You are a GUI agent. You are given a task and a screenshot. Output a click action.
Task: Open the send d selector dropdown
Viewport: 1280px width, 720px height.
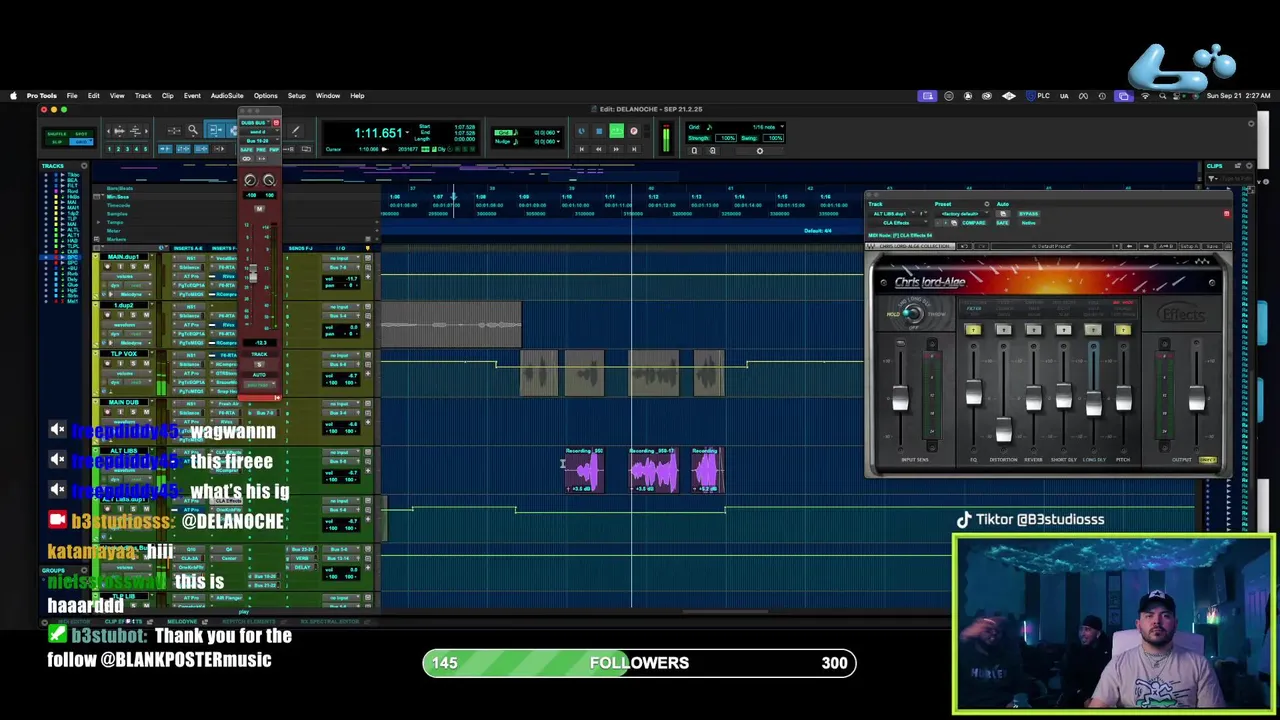click(257, 132)
